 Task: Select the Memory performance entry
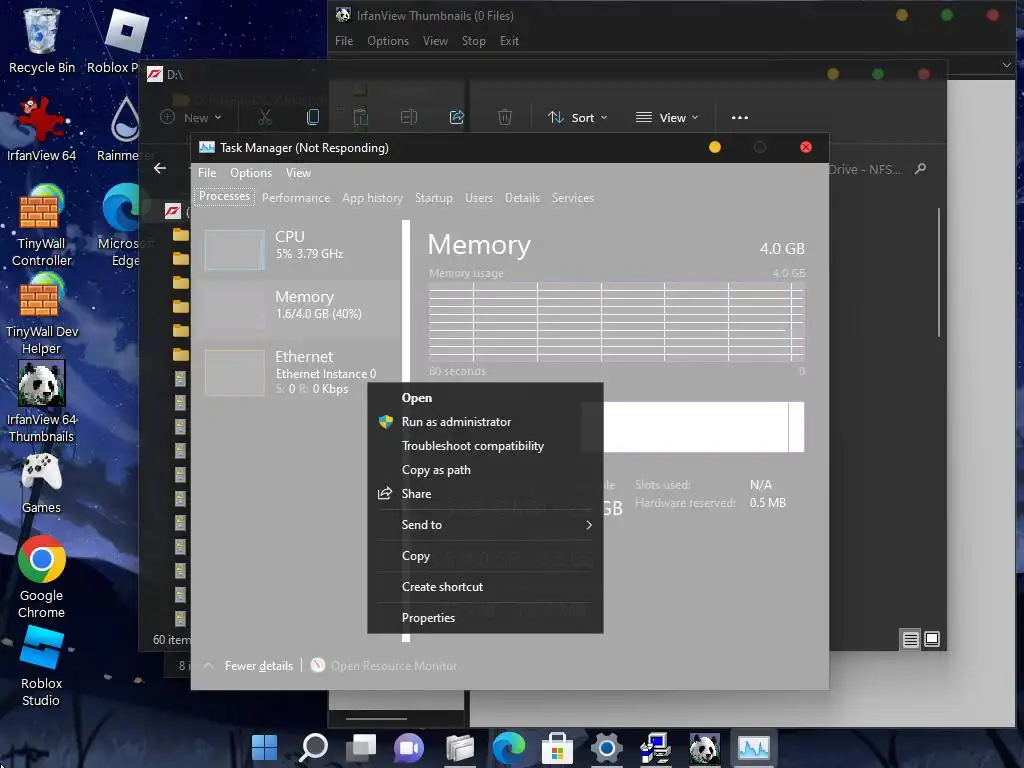coord(299,308)
